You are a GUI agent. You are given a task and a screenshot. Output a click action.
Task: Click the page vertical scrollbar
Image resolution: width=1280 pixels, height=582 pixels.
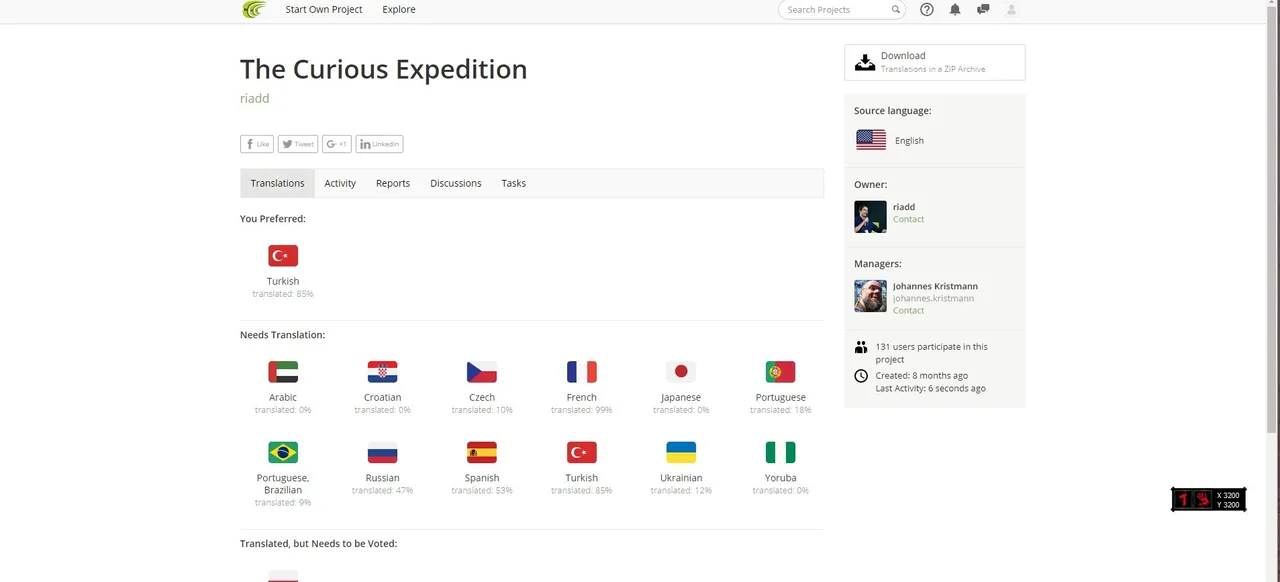(1273, 220)
